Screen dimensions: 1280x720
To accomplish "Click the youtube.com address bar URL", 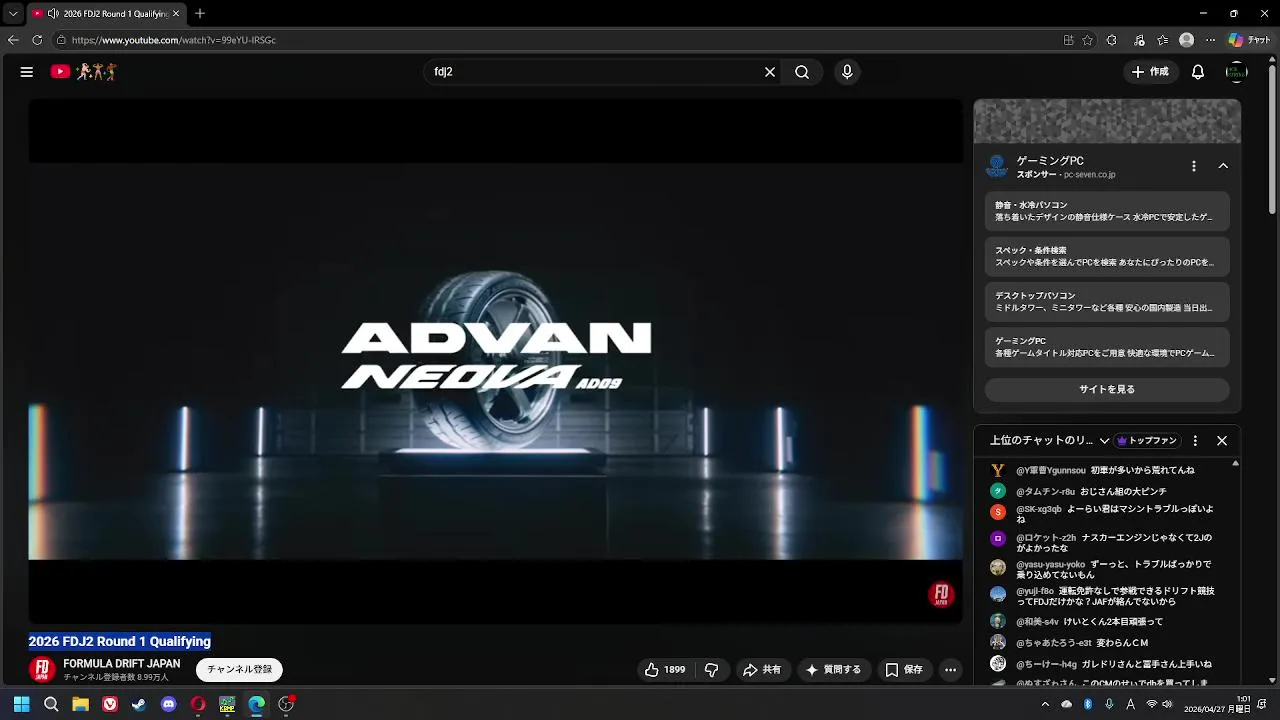I will coord(174,40).
